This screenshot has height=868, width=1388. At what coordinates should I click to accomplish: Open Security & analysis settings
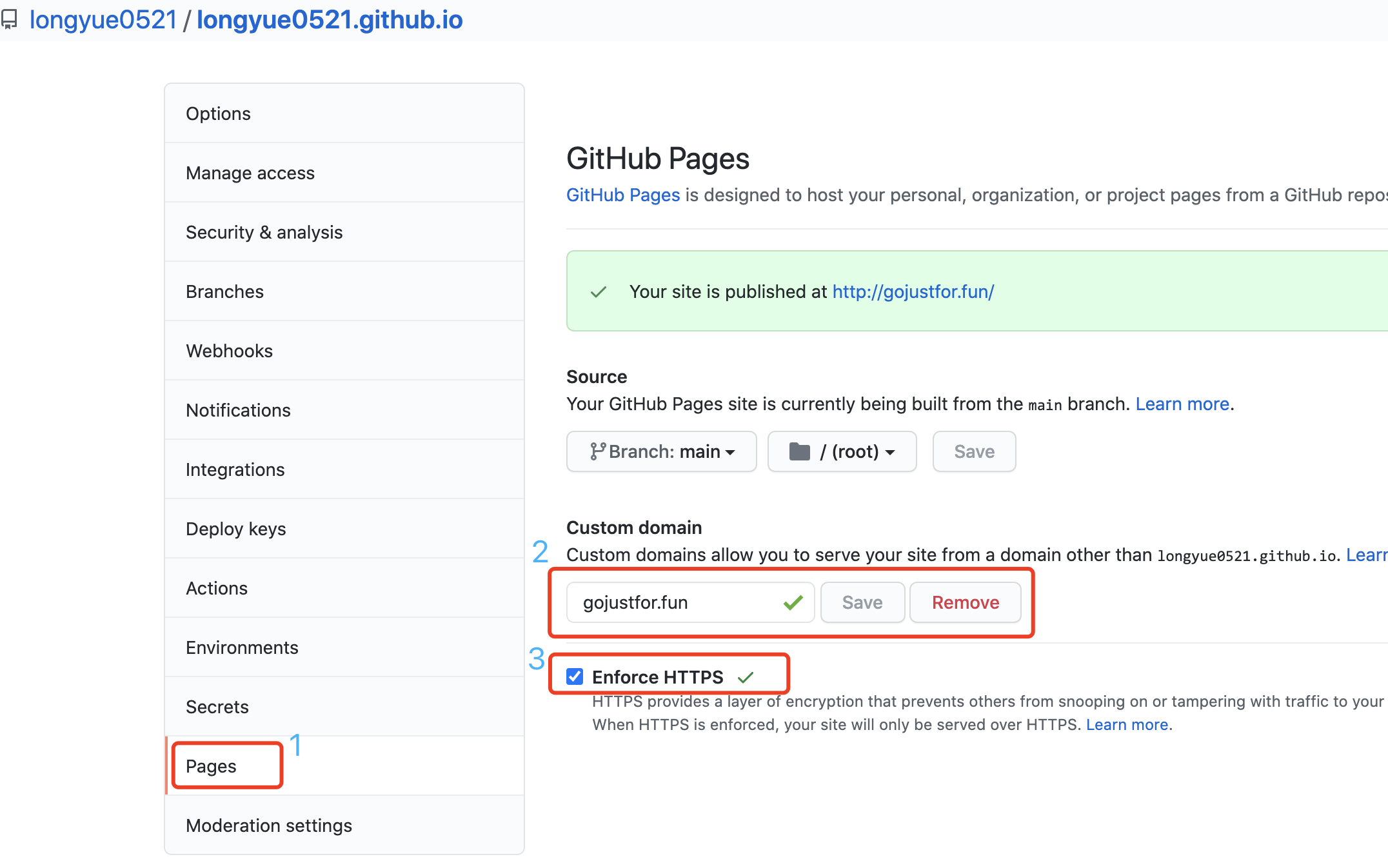point(344,232)
